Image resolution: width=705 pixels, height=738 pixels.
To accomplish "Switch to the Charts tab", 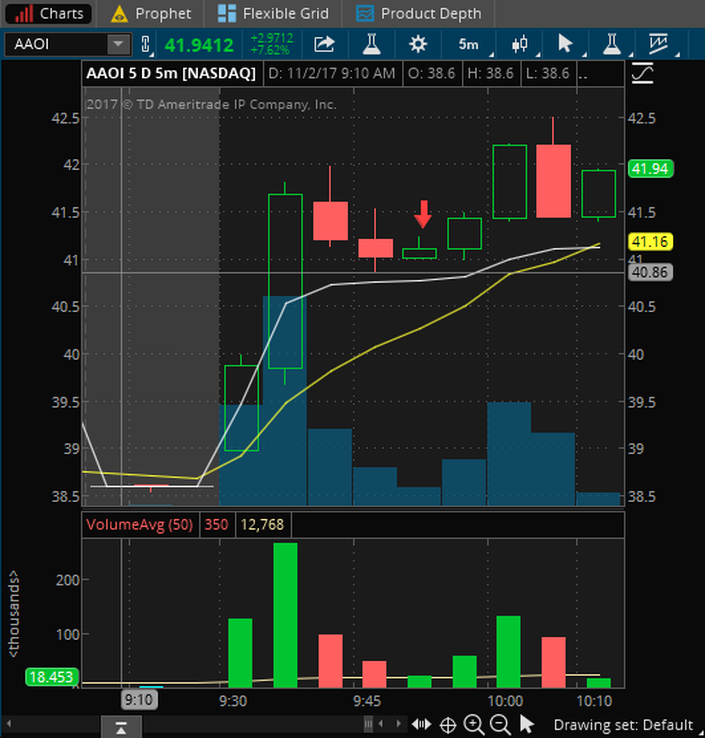I will point(49,13).
